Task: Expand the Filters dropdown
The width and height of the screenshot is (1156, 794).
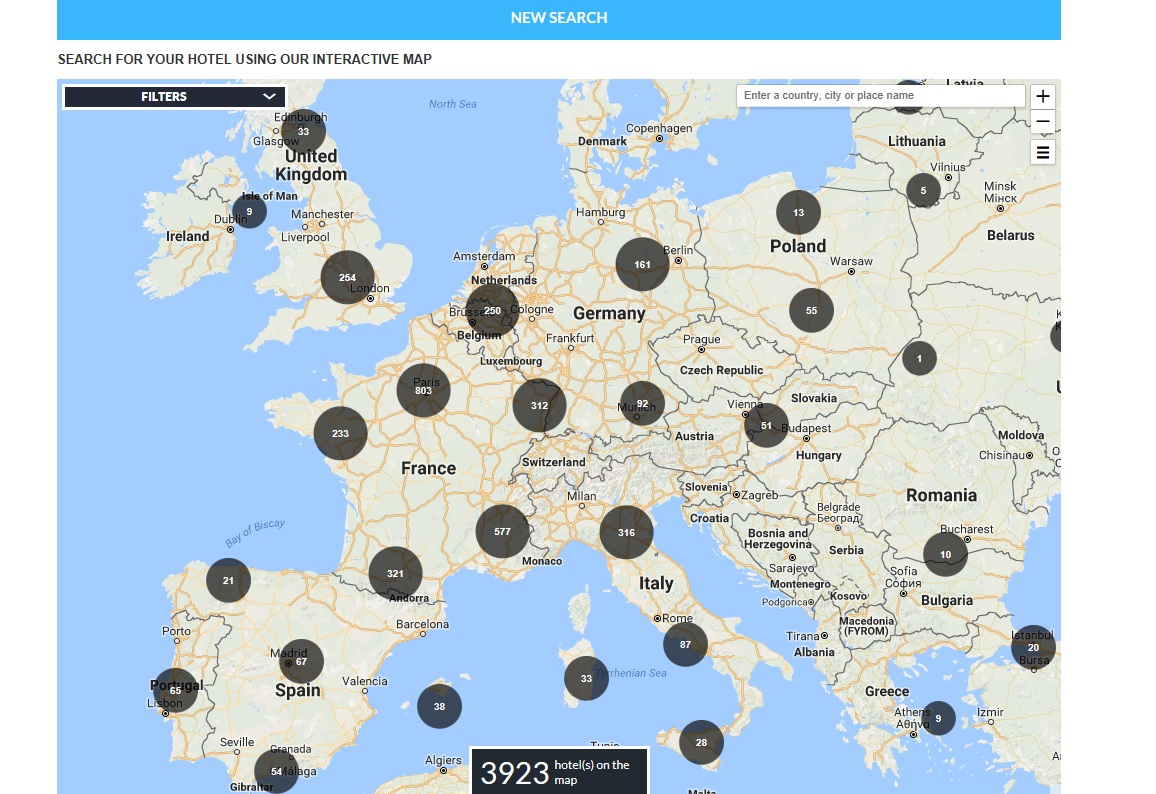Action: click(174, 97)
